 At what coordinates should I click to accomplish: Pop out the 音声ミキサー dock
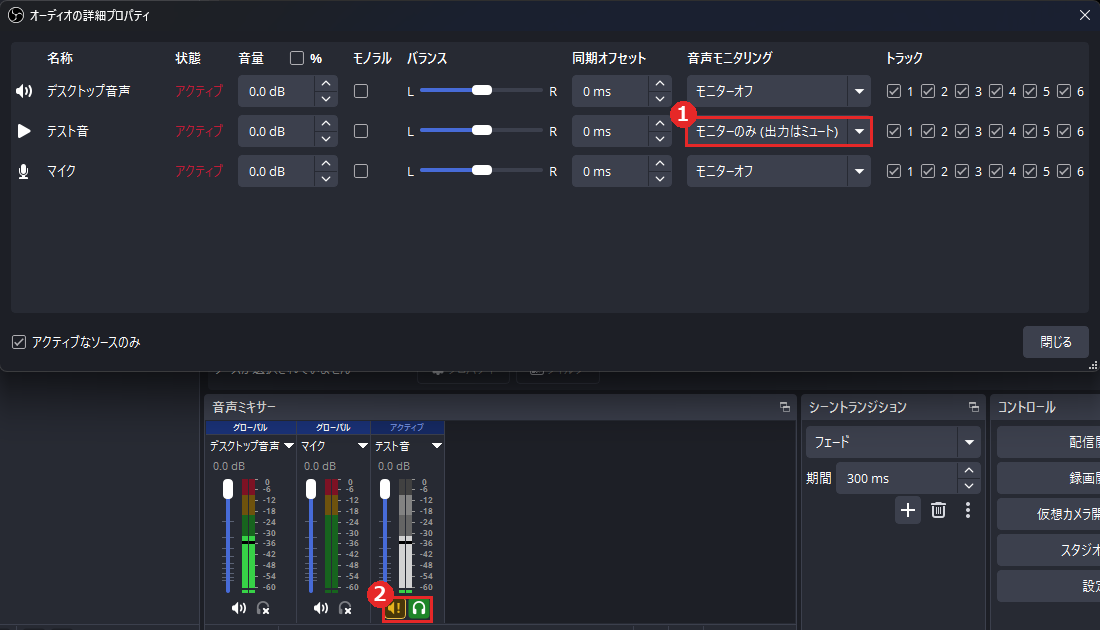784,407
